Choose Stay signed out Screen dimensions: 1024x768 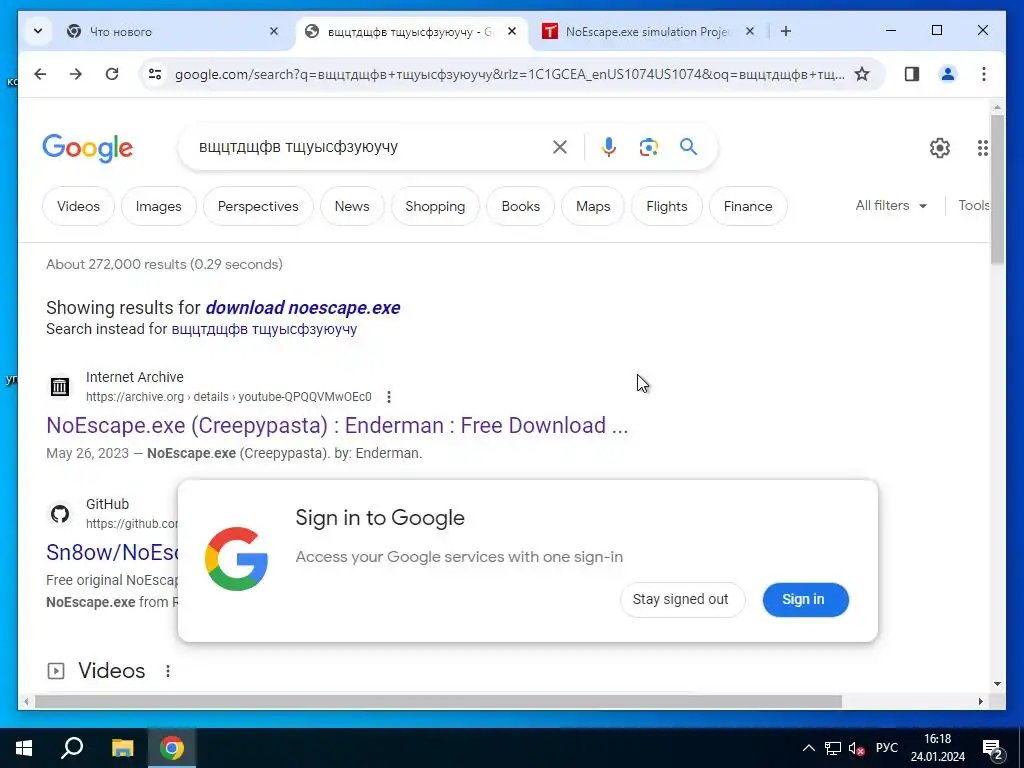click(682, 600)
